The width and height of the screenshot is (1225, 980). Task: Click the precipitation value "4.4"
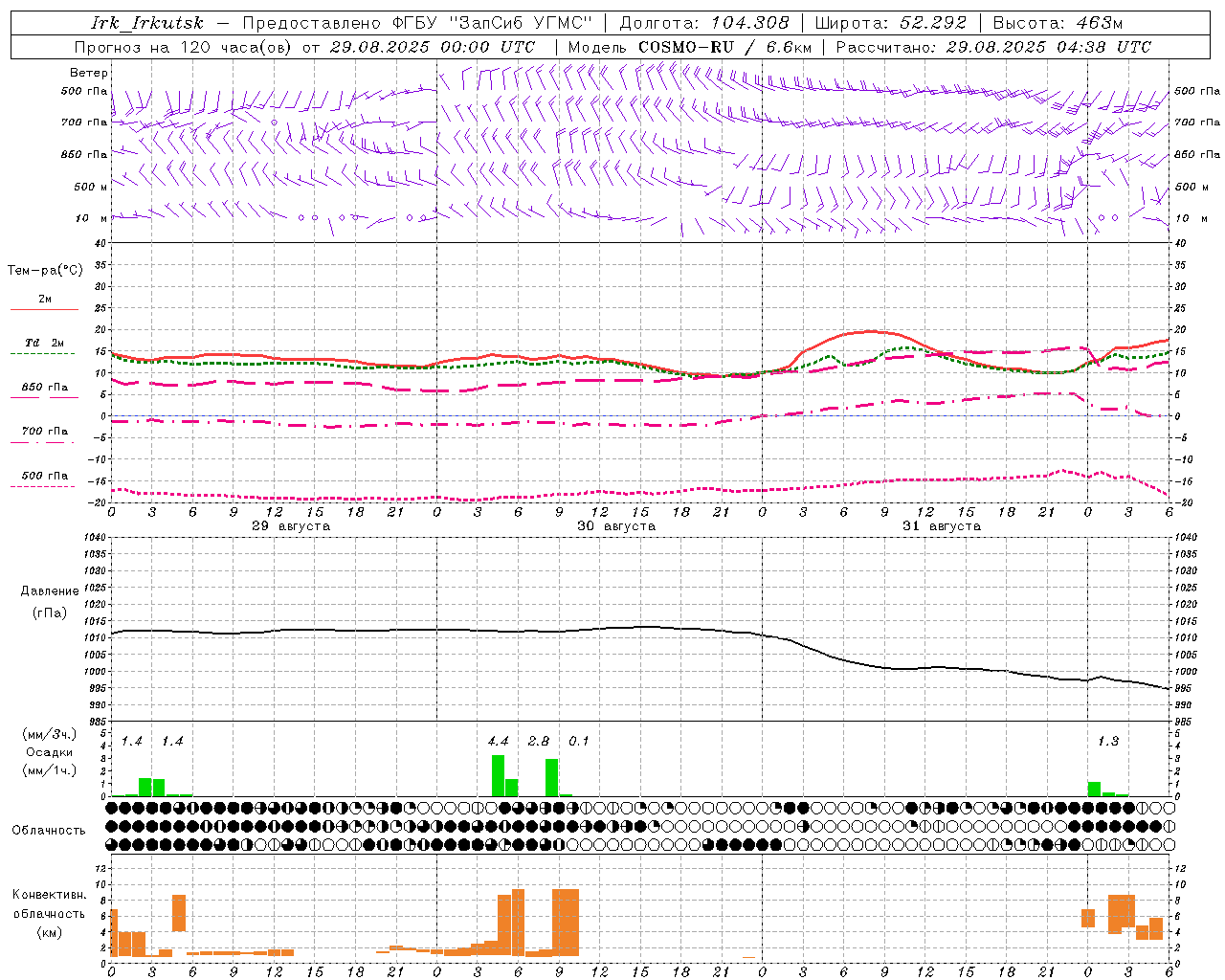499,742
